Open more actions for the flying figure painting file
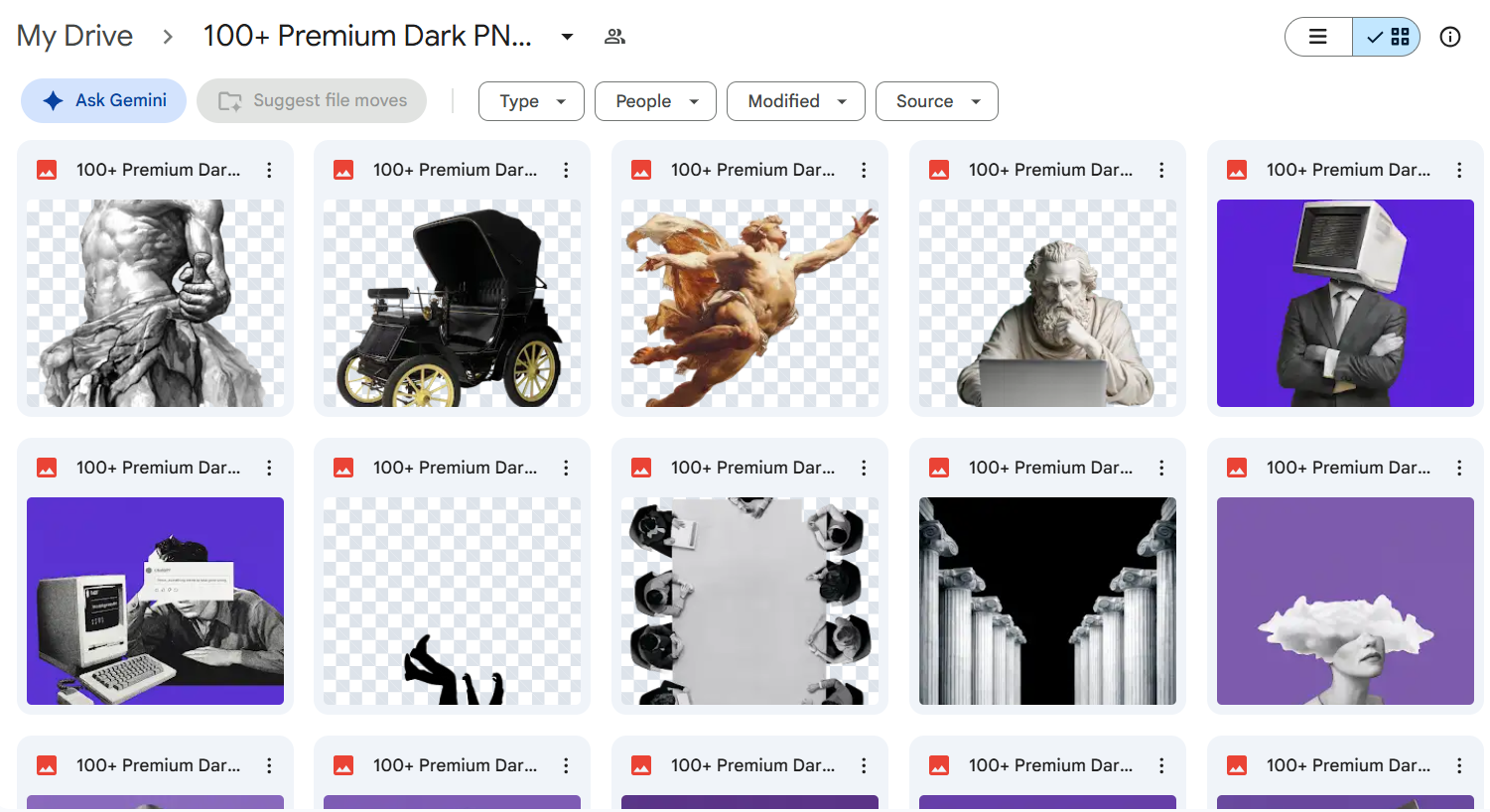The image size is (1490, 812). [864, 170]
